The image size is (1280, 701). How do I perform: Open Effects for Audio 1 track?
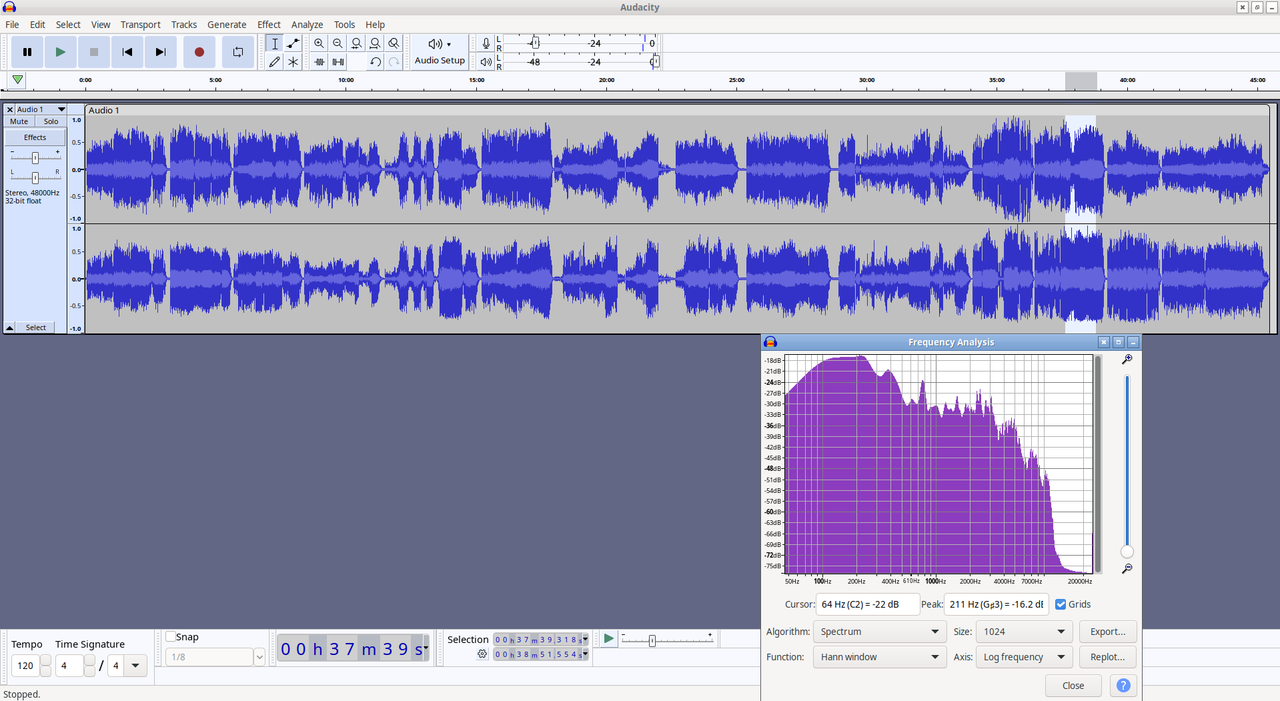pyautogui.click(x=35, y=137)
